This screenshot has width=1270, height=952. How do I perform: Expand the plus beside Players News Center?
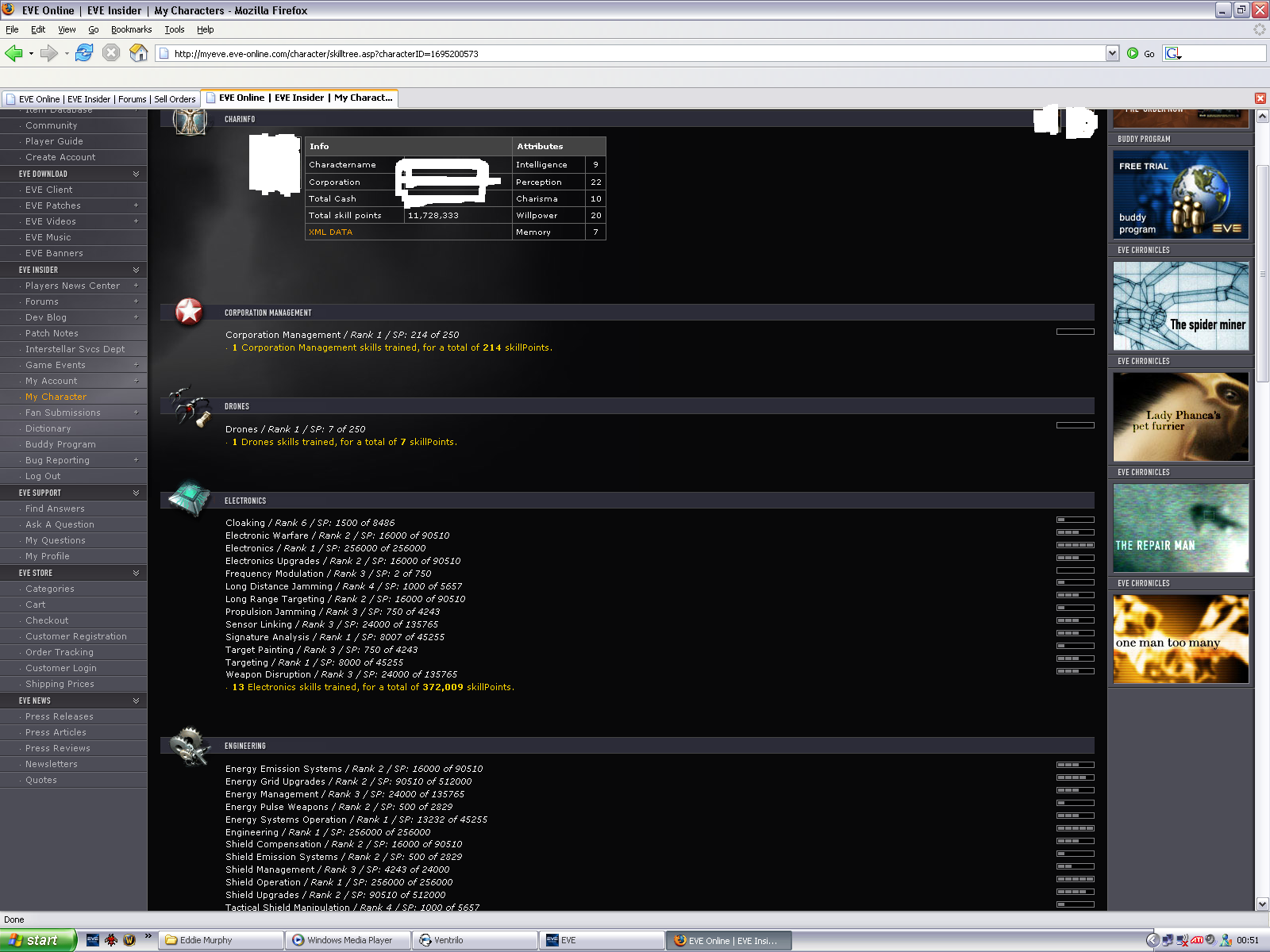click(136, 286)
